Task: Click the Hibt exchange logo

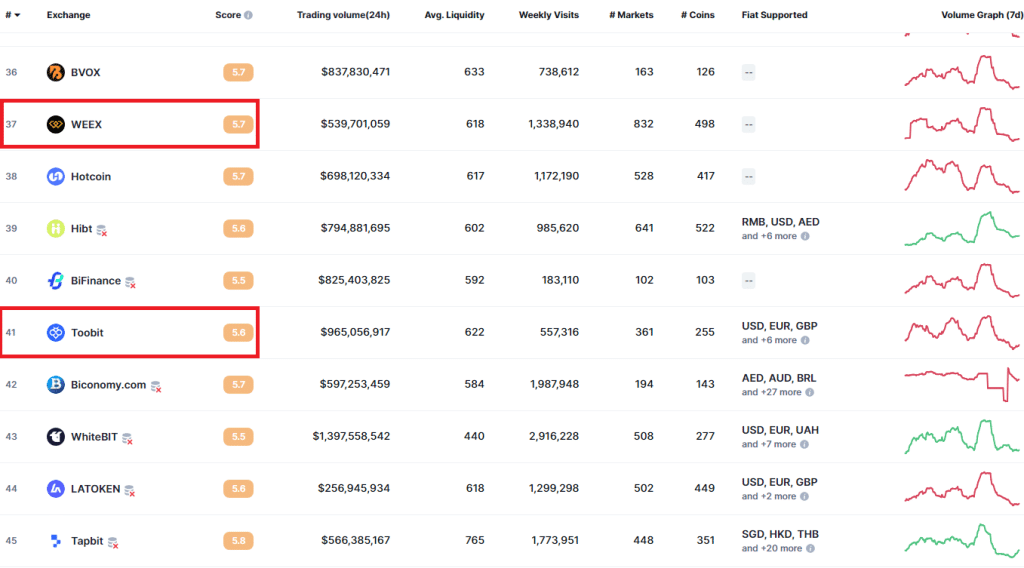Action: 56,228
